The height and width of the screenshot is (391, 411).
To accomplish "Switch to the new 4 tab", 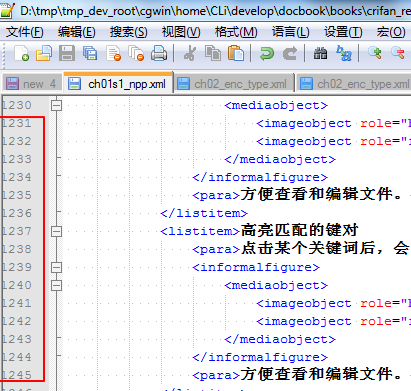I will 32,84.
